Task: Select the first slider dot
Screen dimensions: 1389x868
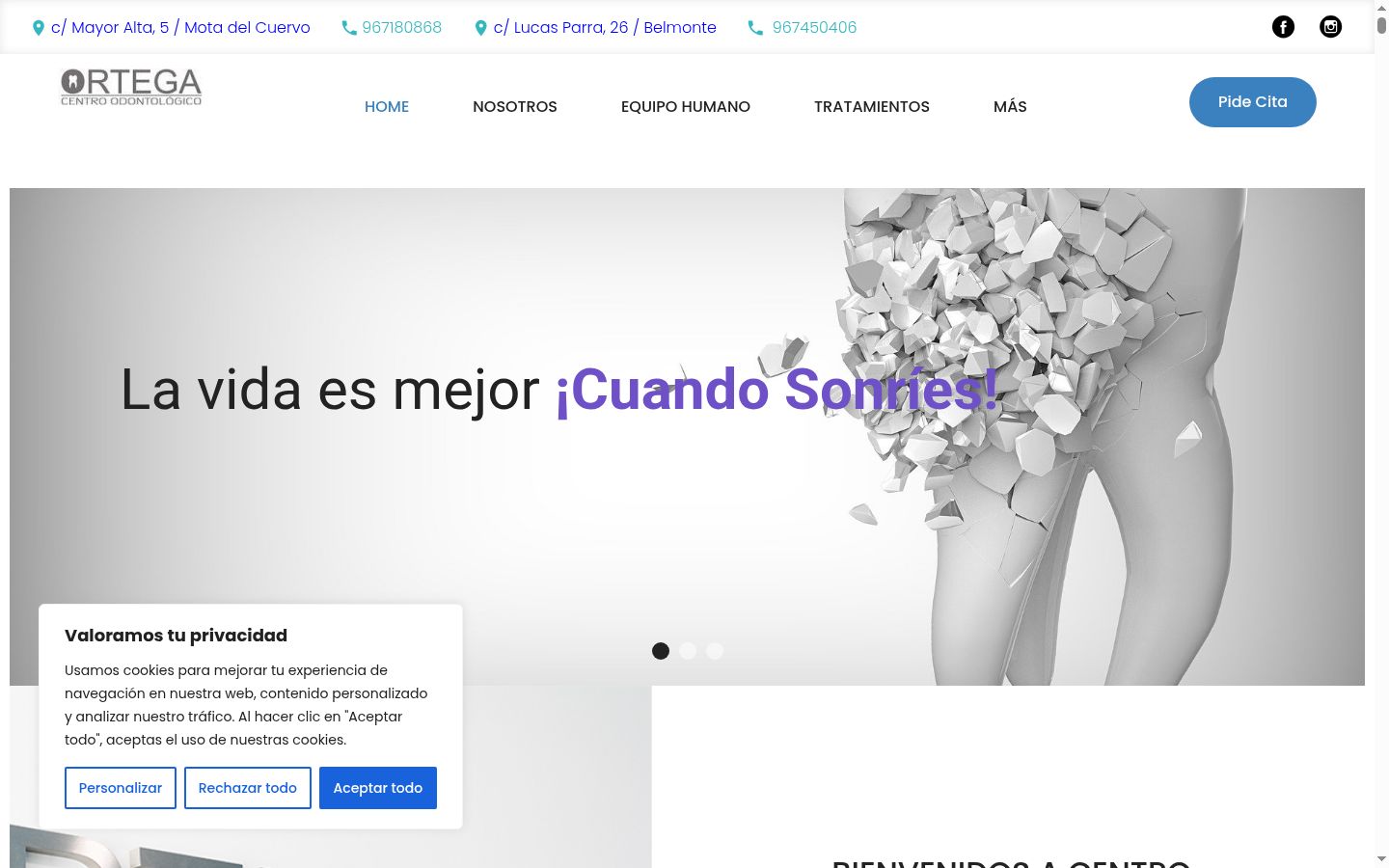Action: (x=661, y=651)
